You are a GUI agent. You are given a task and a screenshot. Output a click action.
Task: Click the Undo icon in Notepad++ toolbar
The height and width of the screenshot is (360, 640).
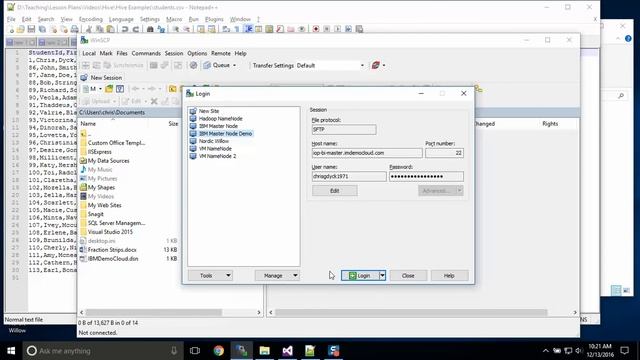coord(125,29)
